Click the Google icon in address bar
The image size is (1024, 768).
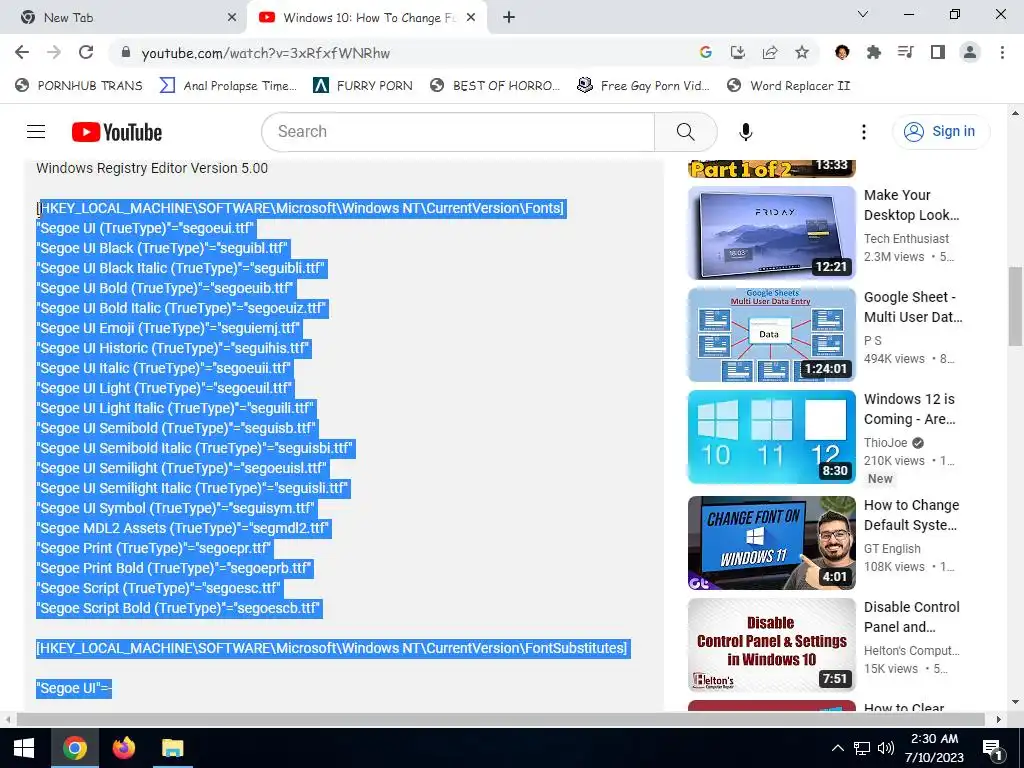pyautogui.click(x=705, y=52)
